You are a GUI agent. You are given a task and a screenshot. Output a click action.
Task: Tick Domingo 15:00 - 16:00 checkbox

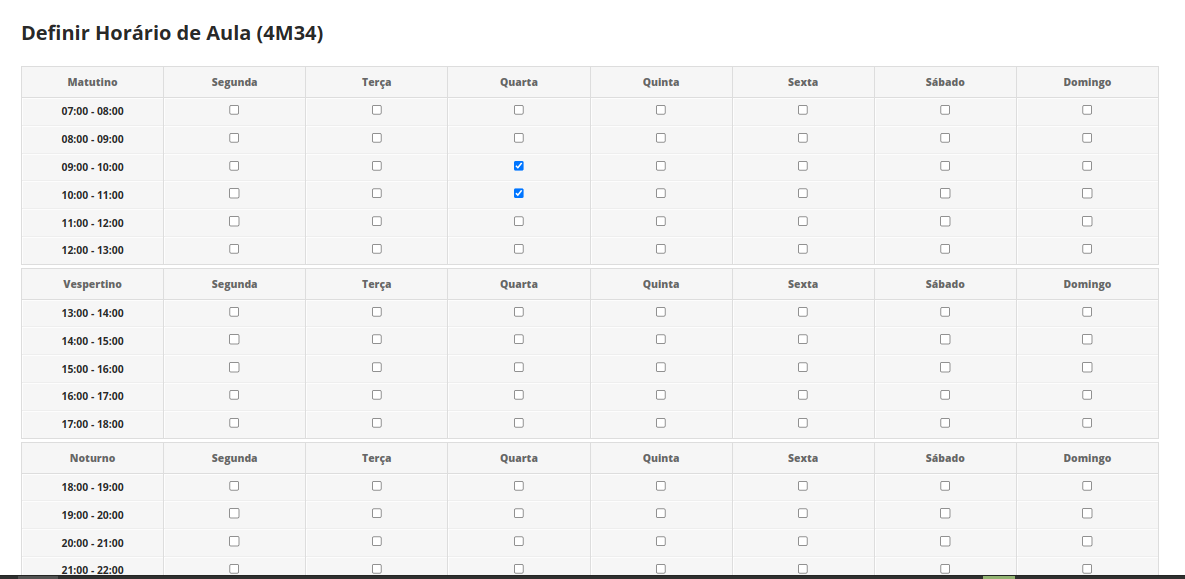pos(1087,368)
